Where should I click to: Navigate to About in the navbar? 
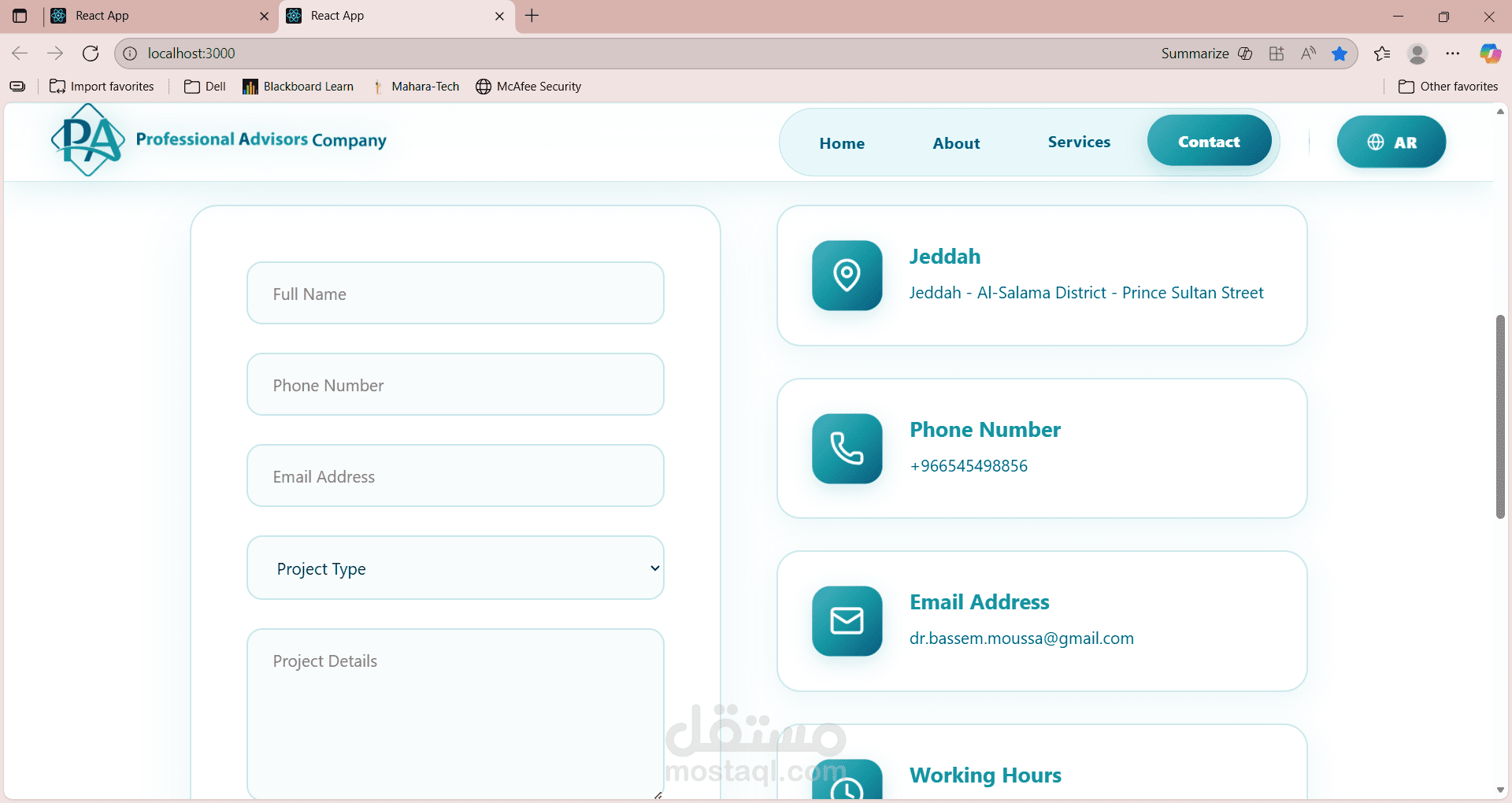[x=956, y=143]
